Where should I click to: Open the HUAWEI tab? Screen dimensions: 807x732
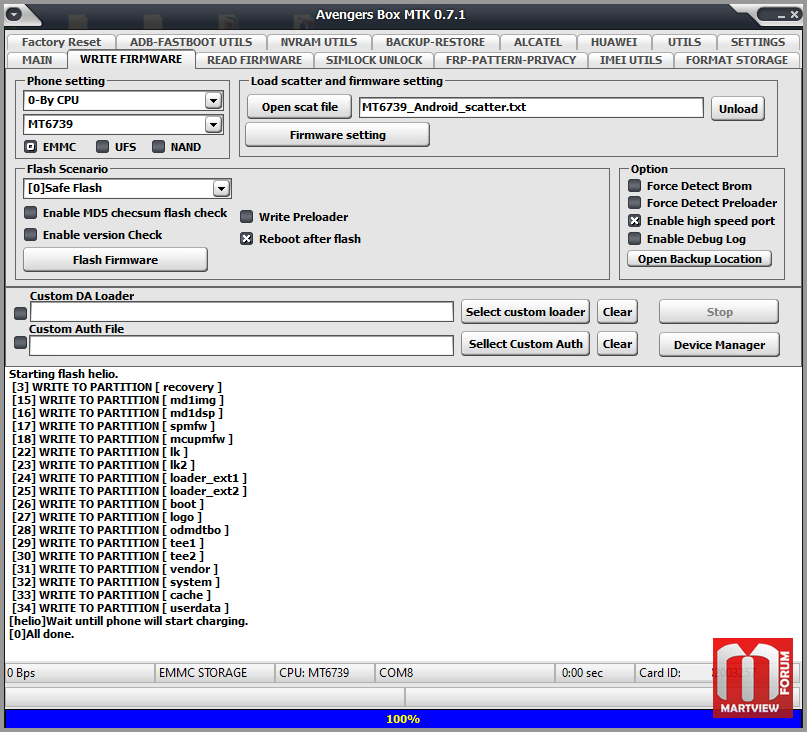(x=614, y=42)
